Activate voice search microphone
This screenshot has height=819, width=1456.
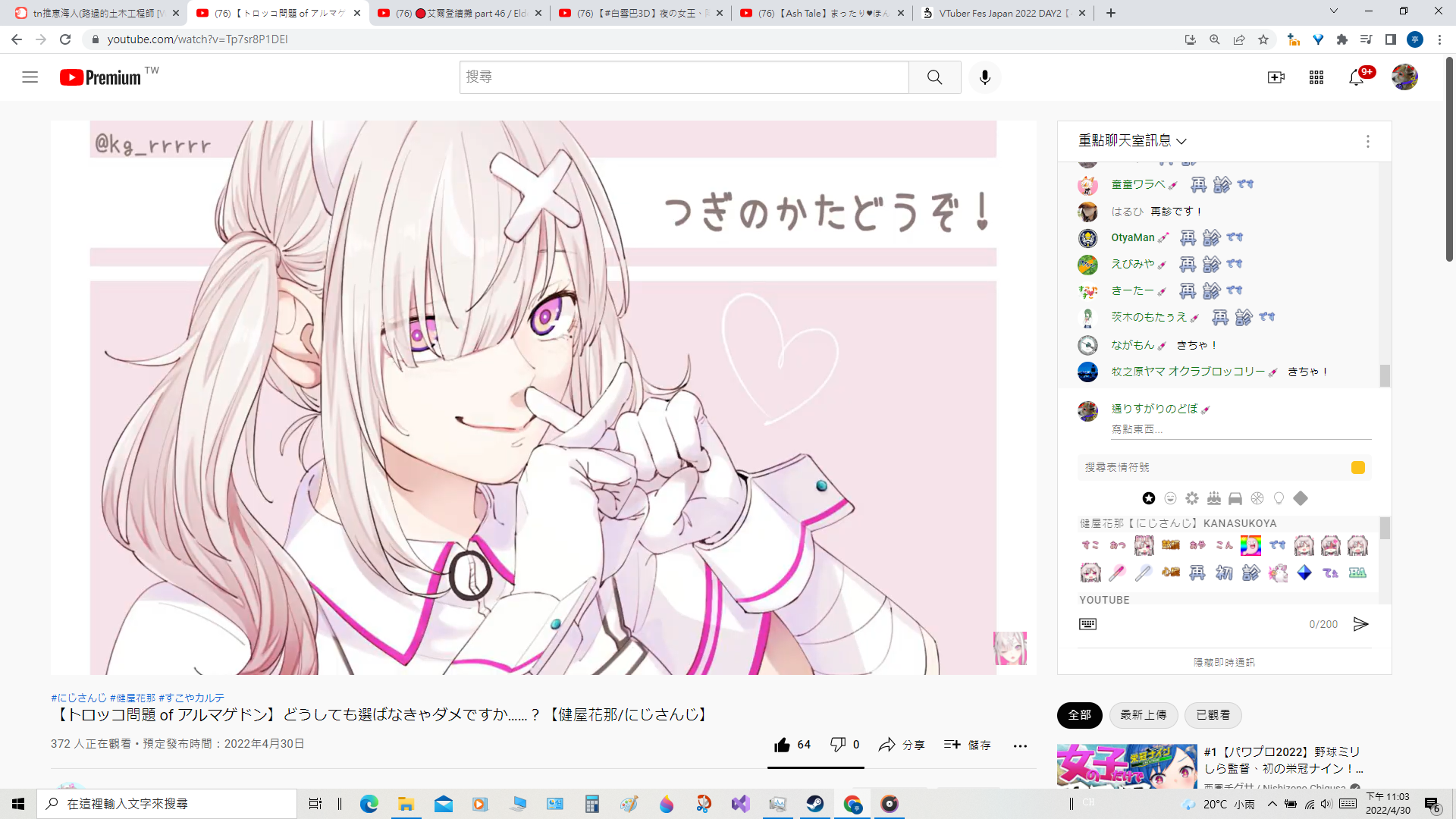(x=984, y=77)
